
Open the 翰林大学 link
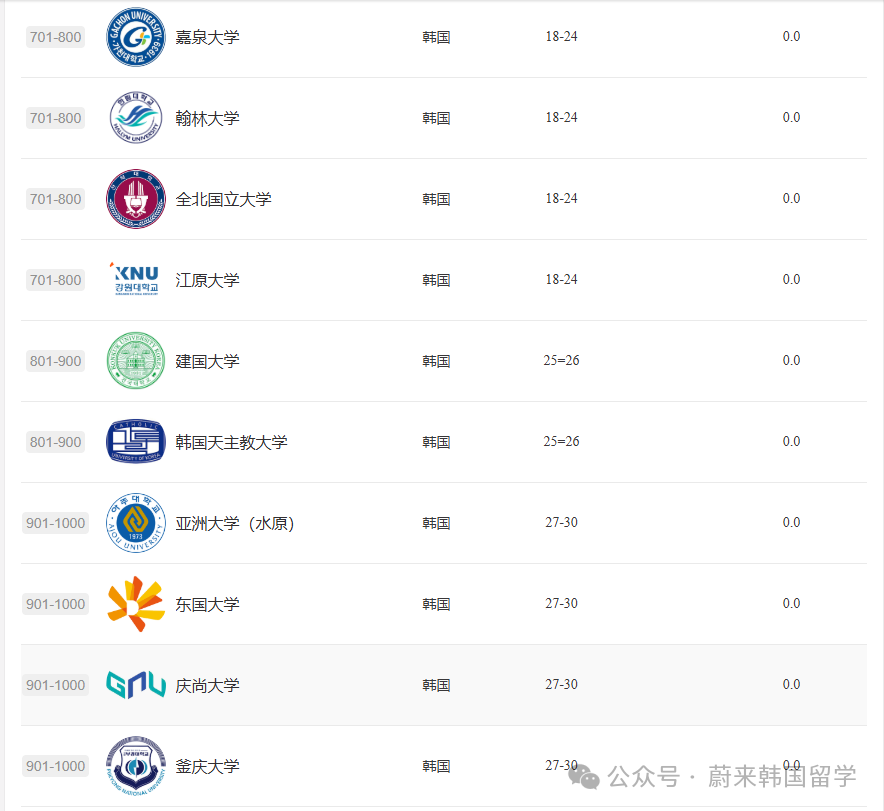pyautogui.click(x=207, y=118)
